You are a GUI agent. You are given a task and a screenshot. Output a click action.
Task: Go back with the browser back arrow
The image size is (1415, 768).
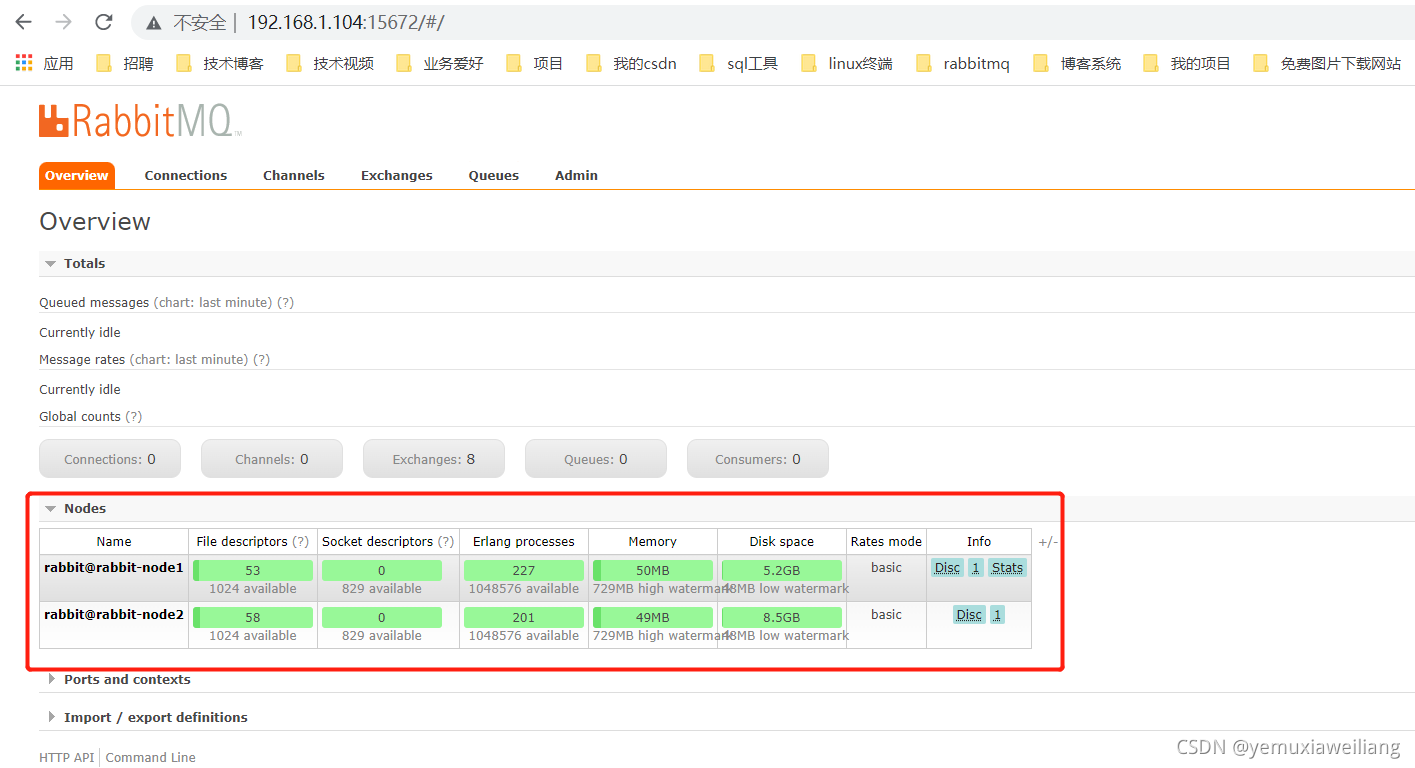[x=23, y=22]
